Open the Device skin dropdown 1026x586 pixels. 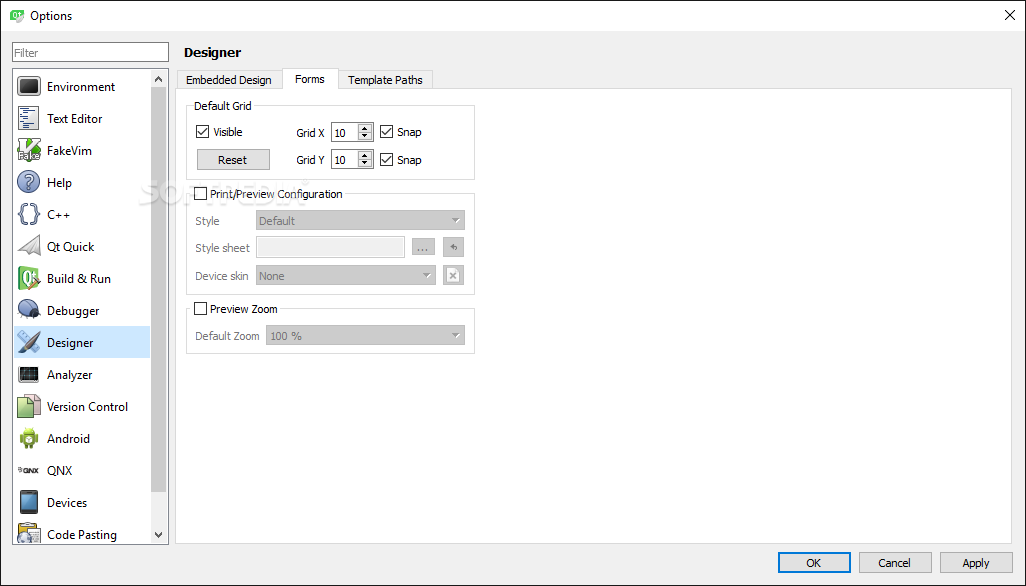click(345, 275)
